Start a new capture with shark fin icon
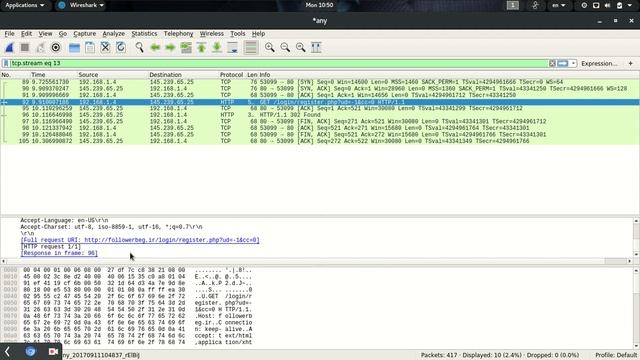 coord(9,47)
